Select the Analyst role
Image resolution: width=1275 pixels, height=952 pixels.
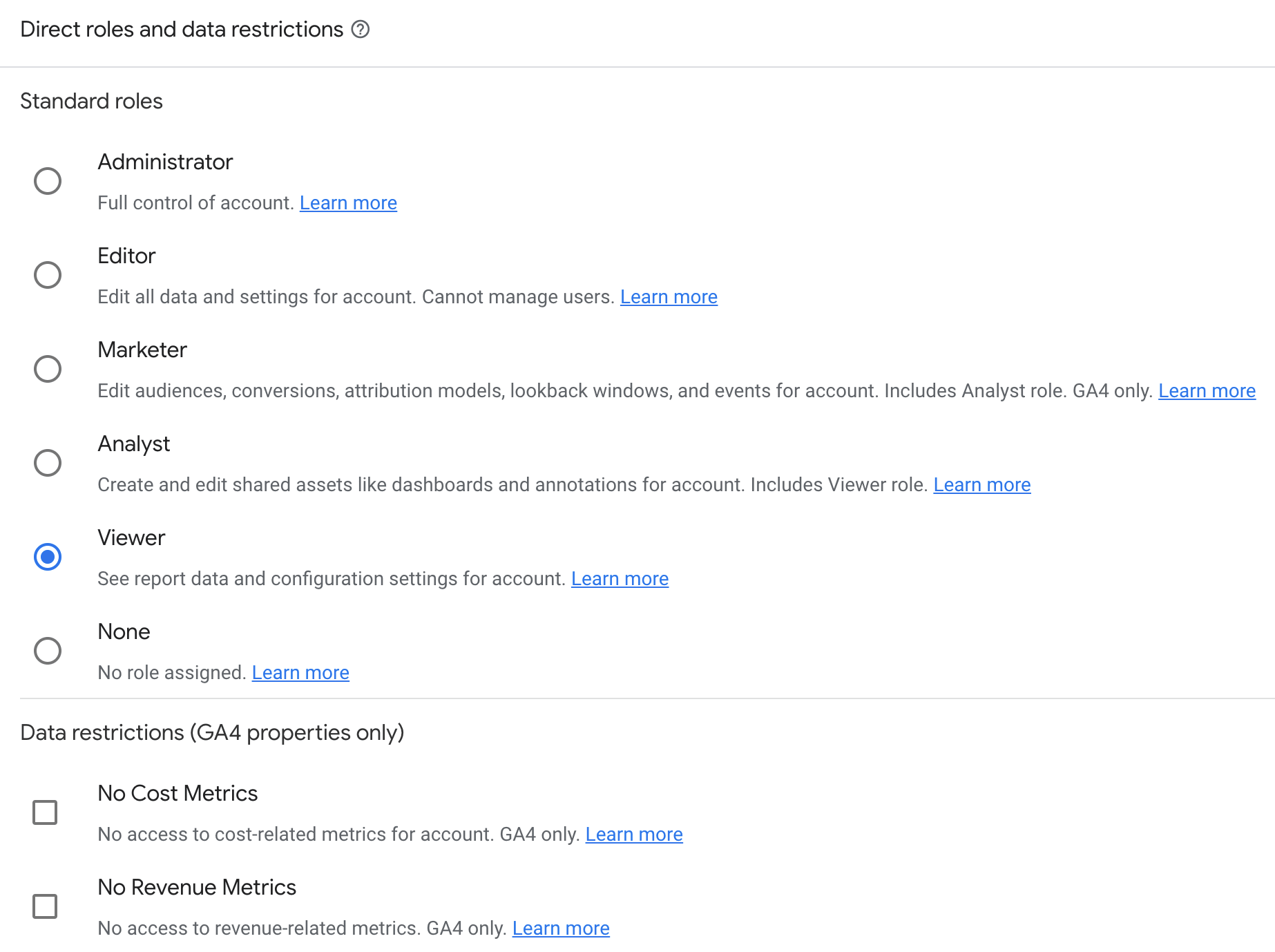[47, 463]
